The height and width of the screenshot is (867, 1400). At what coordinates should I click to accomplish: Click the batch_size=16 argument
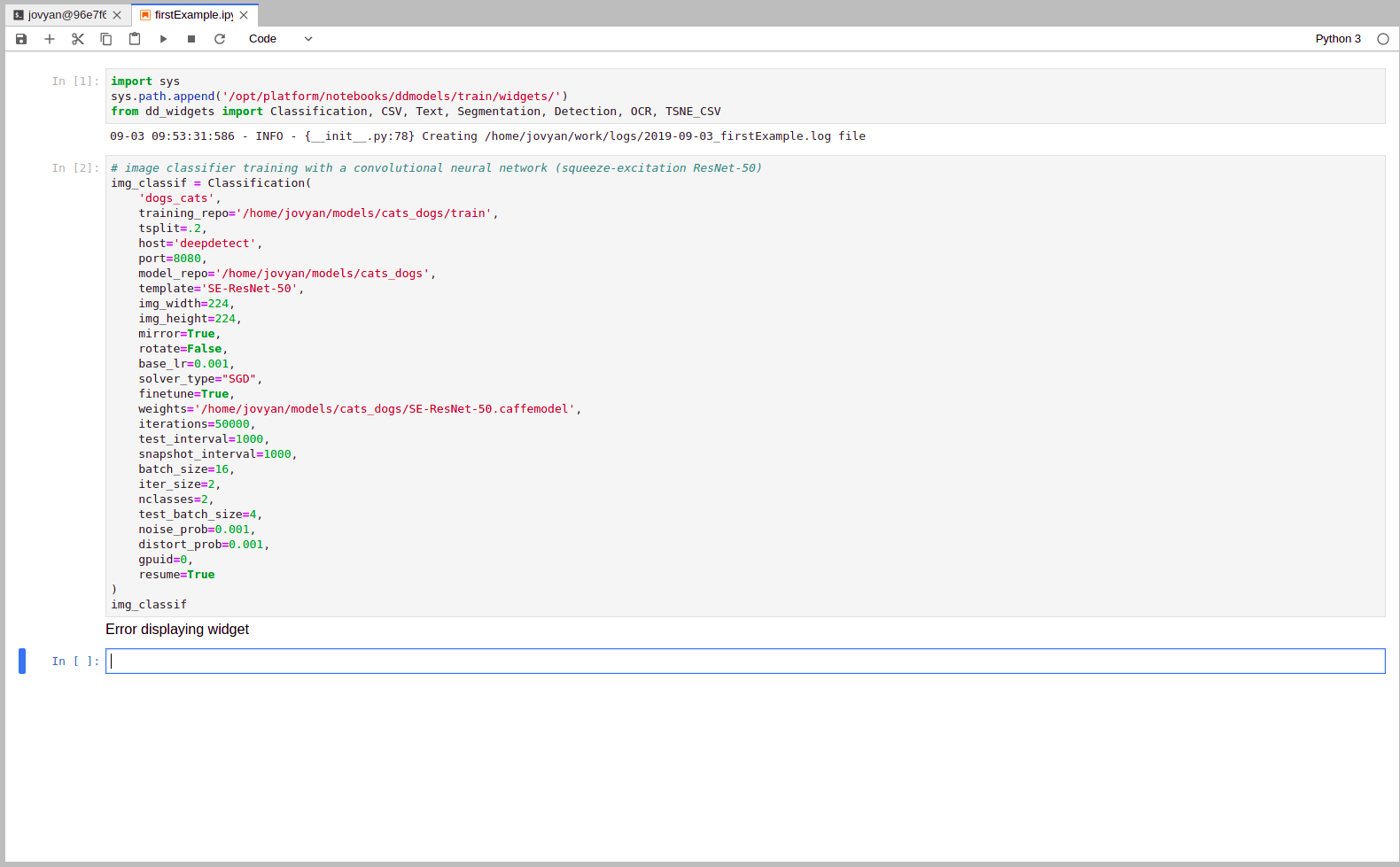coord(186,469)
